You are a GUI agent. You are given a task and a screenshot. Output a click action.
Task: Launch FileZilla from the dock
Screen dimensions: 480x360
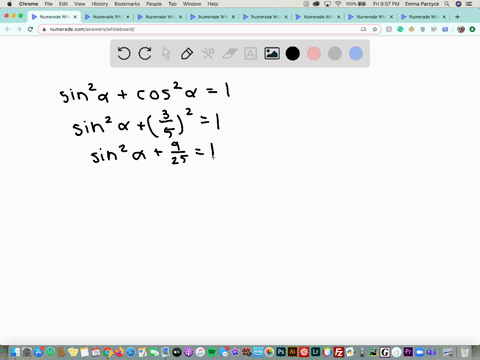[x=339, y=352]
